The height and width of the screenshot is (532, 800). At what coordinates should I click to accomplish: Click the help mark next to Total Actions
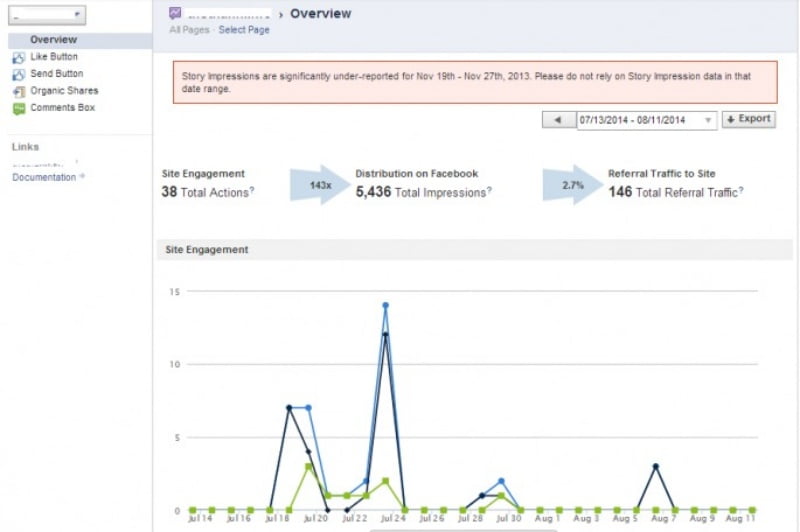[252, 190]
